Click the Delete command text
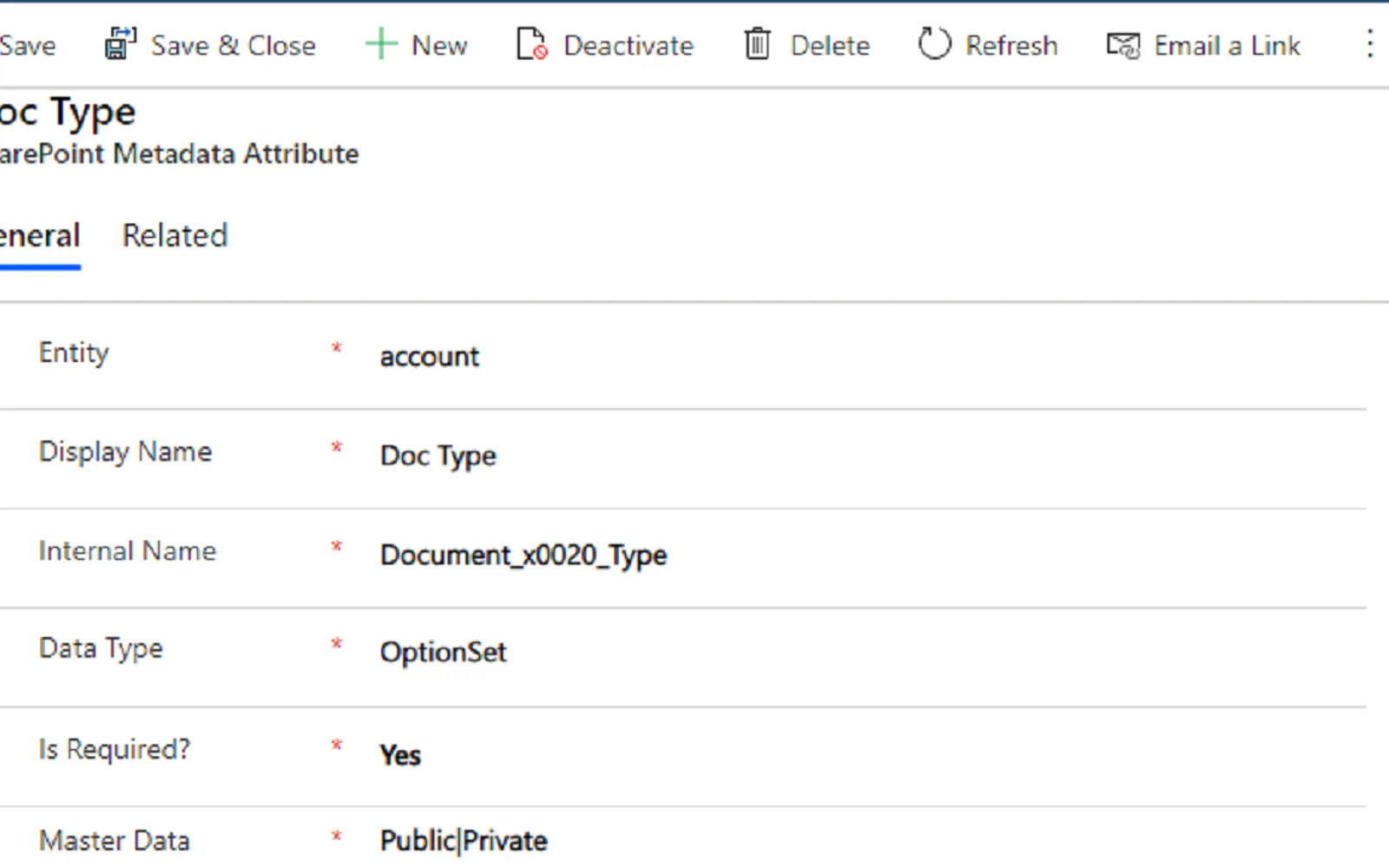The width and height of the screenshot is (1389, 868). (830, 45)
